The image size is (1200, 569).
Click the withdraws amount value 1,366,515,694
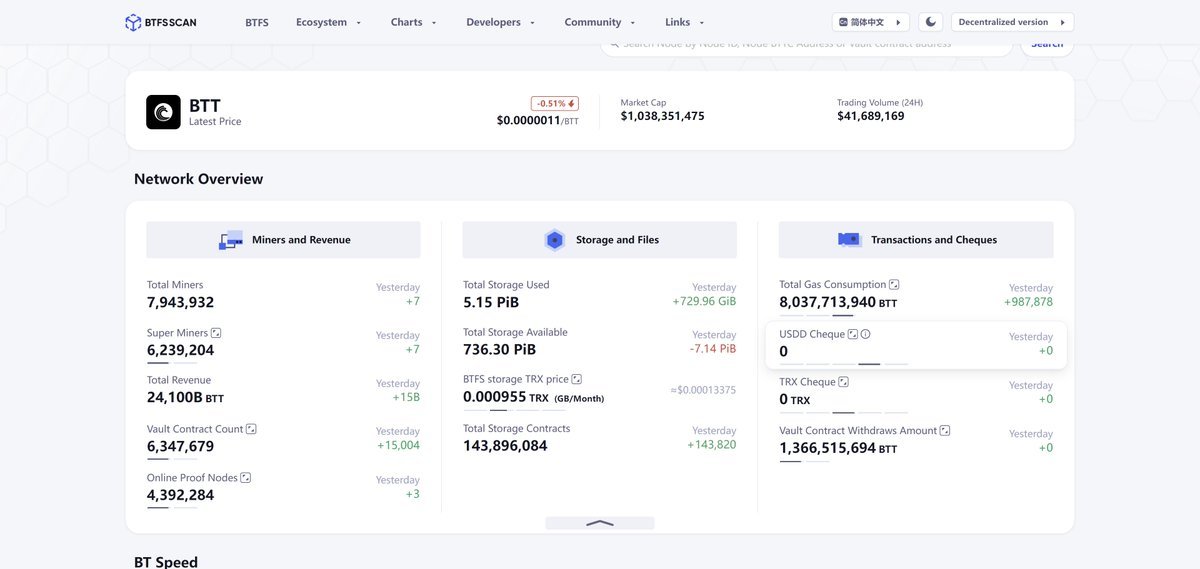click(827, 448)
